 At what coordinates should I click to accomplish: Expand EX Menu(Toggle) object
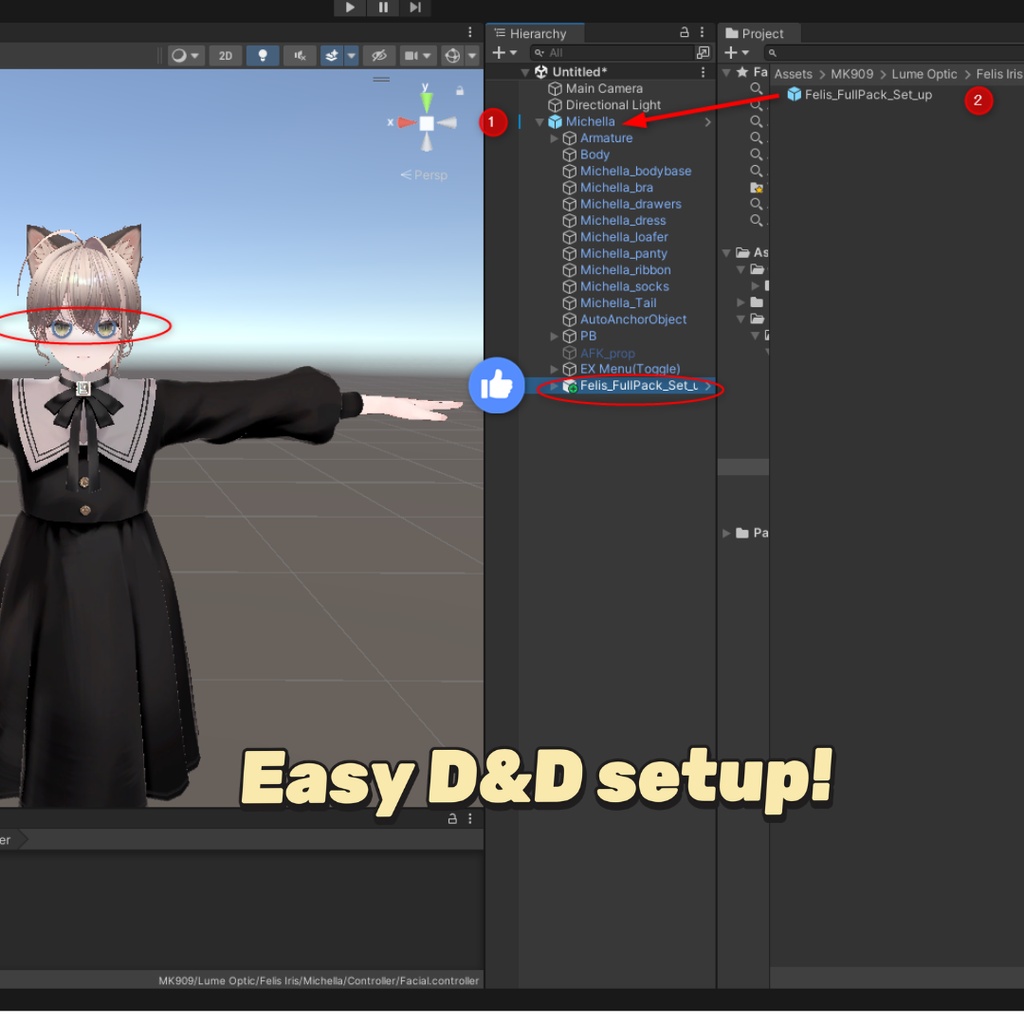(x=554, y=370)
